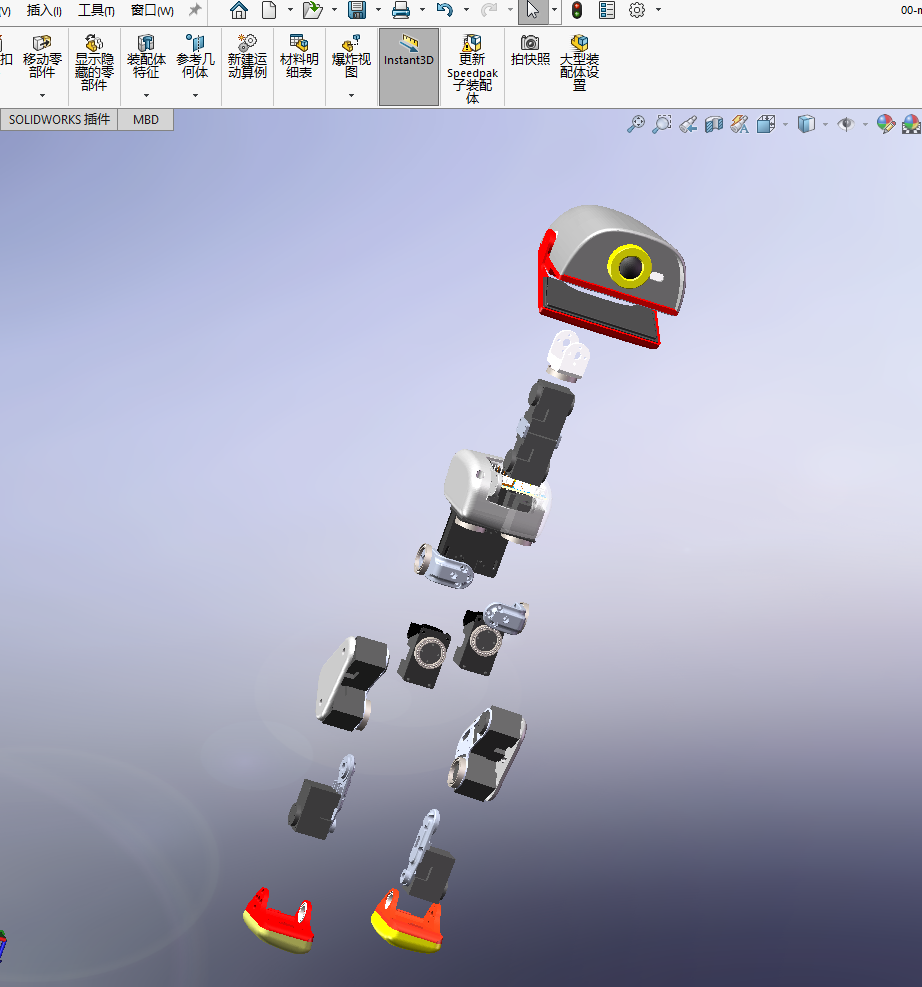The width and height of the screenshot is (922, 987).
Task: Open the 窗口(W) menu
Action: click(152, 11)
